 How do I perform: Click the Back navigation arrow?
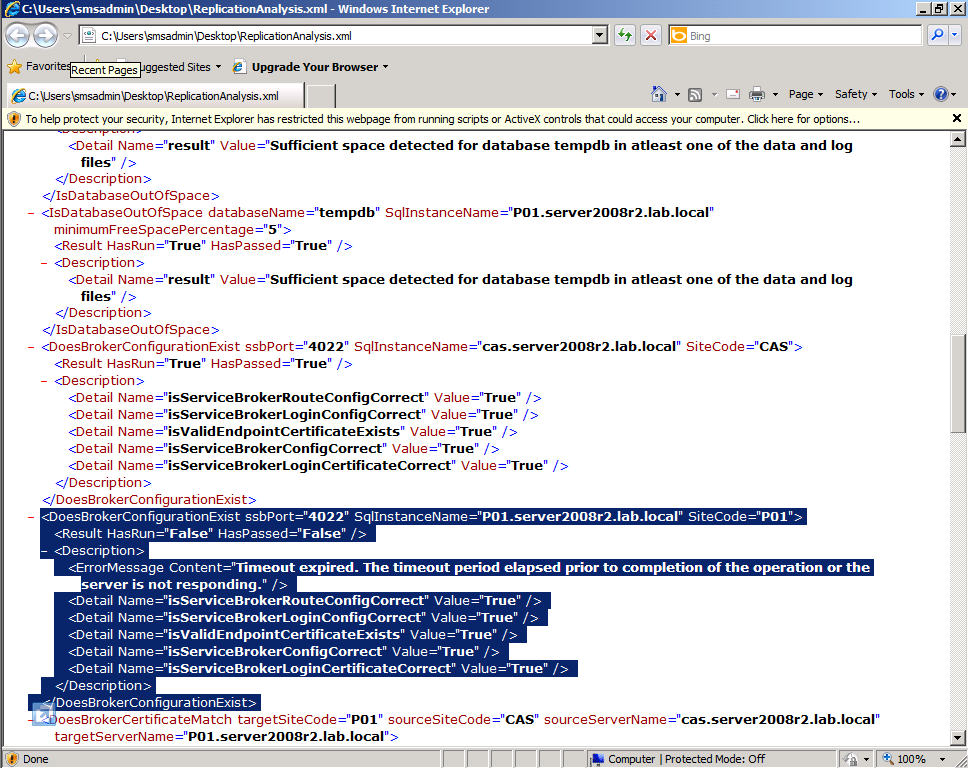(x=17, y=35)
